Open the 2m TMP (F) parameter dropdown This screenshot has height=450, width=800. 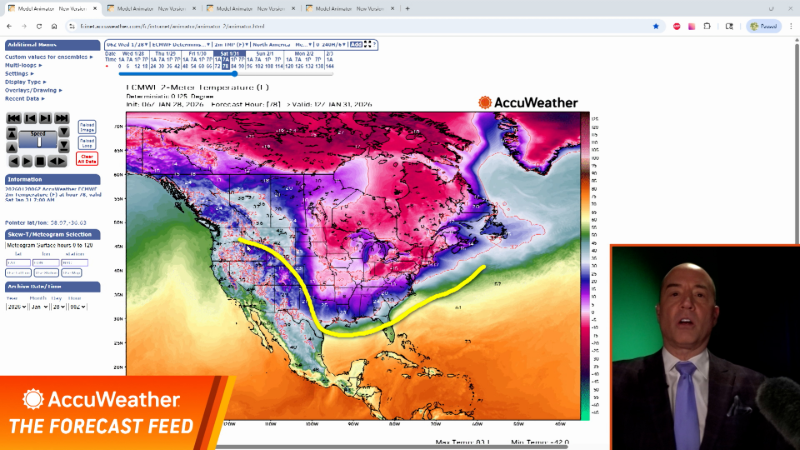click(x=231, y=44)
